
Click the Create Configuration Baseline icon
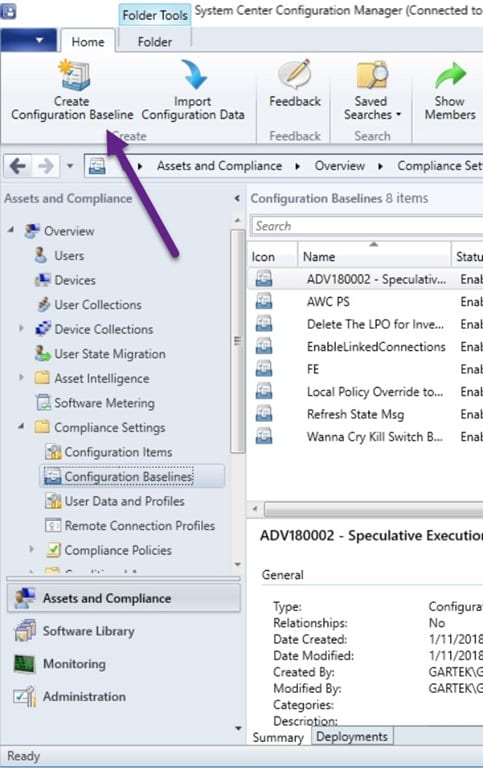[74, 74]
